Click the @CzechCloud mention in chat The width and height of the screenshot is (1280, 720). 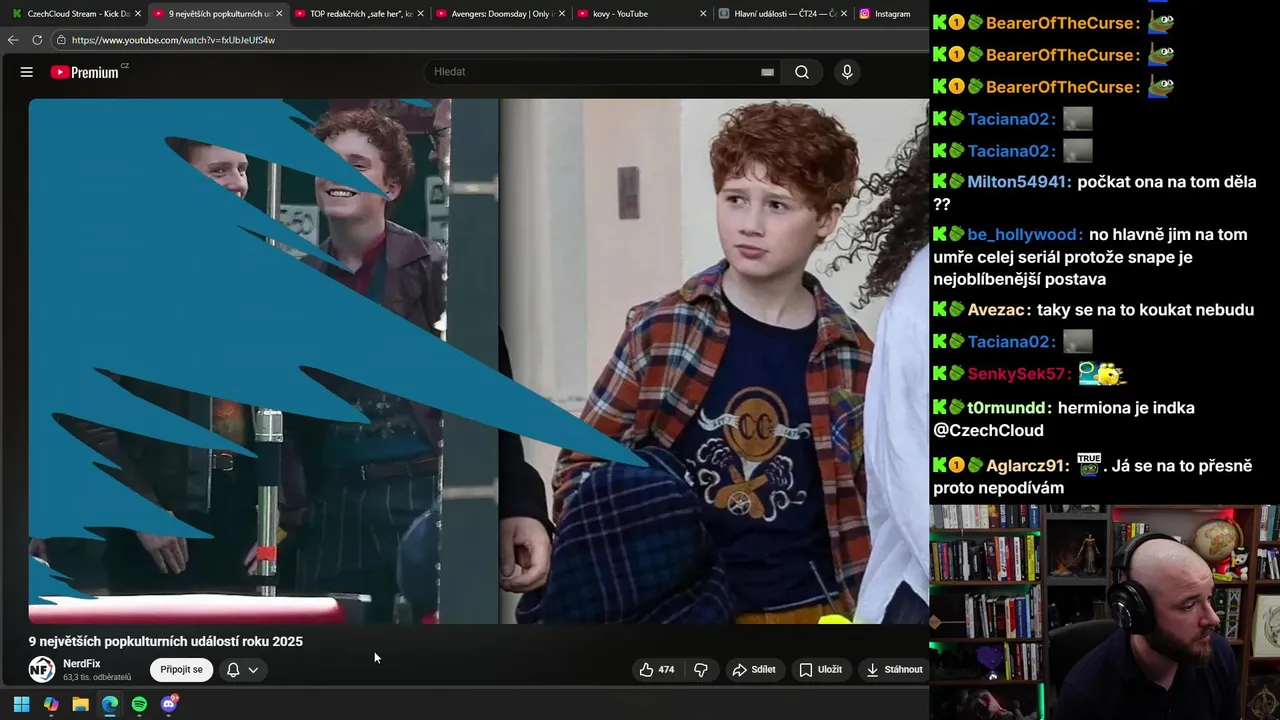pos(988,431)
